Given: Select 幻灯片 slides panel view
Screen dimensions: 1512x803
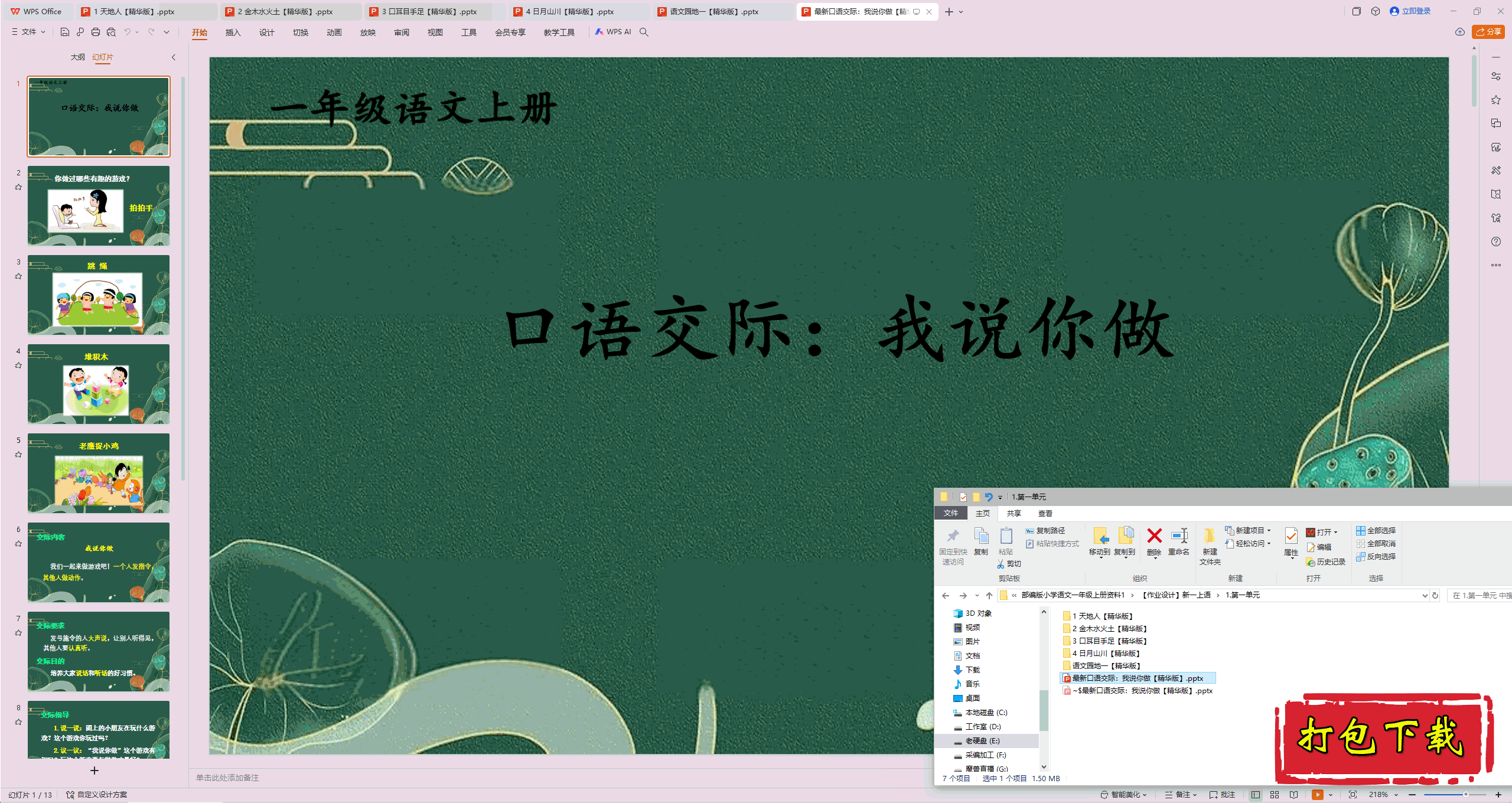Looking at the screenshot, I should [x=103, y=57].
